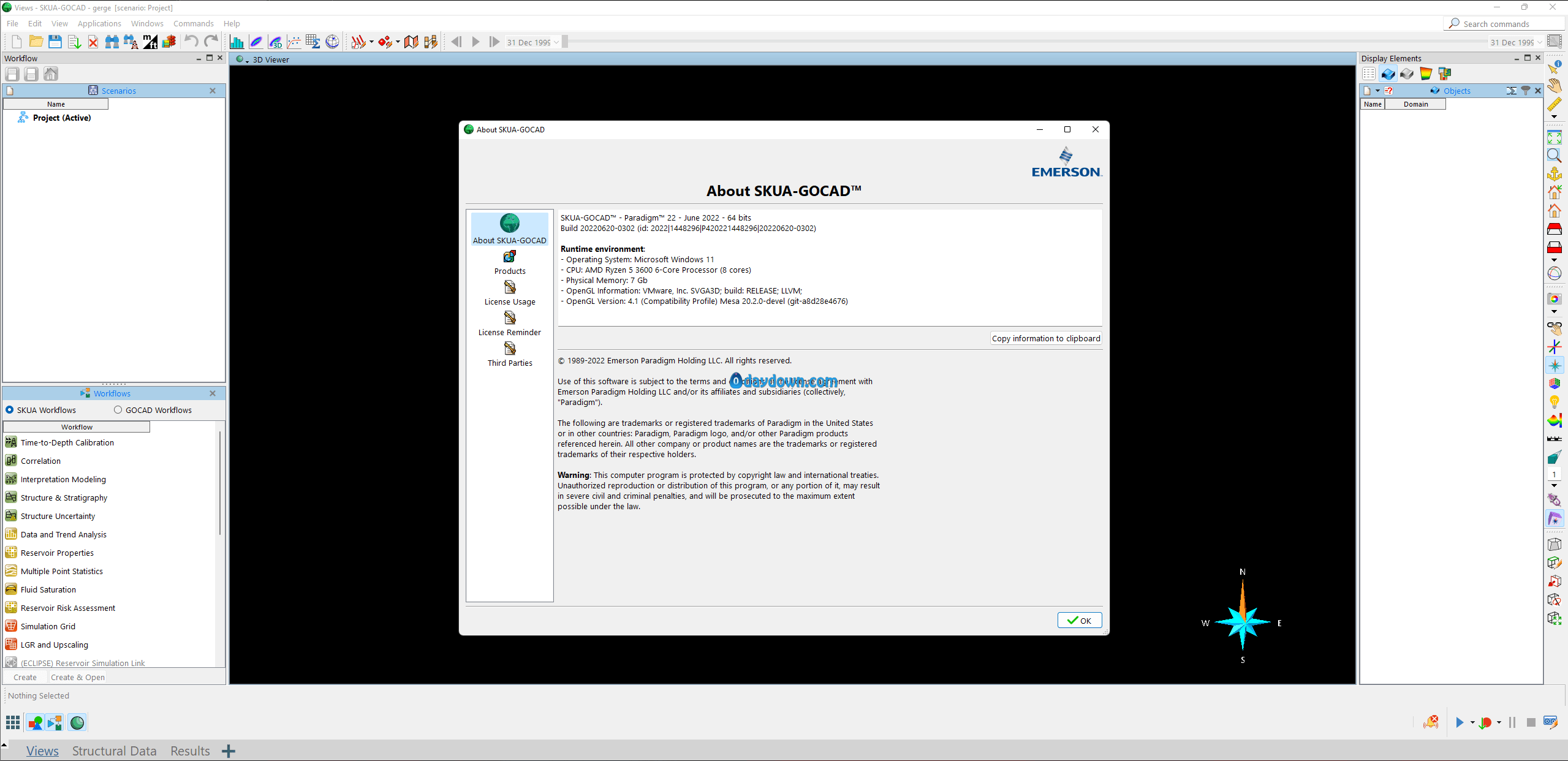This screenshot has height=761, width=1568.
Task: Select the SKUA Workflows radio button
Action: (x=9, y=410)
